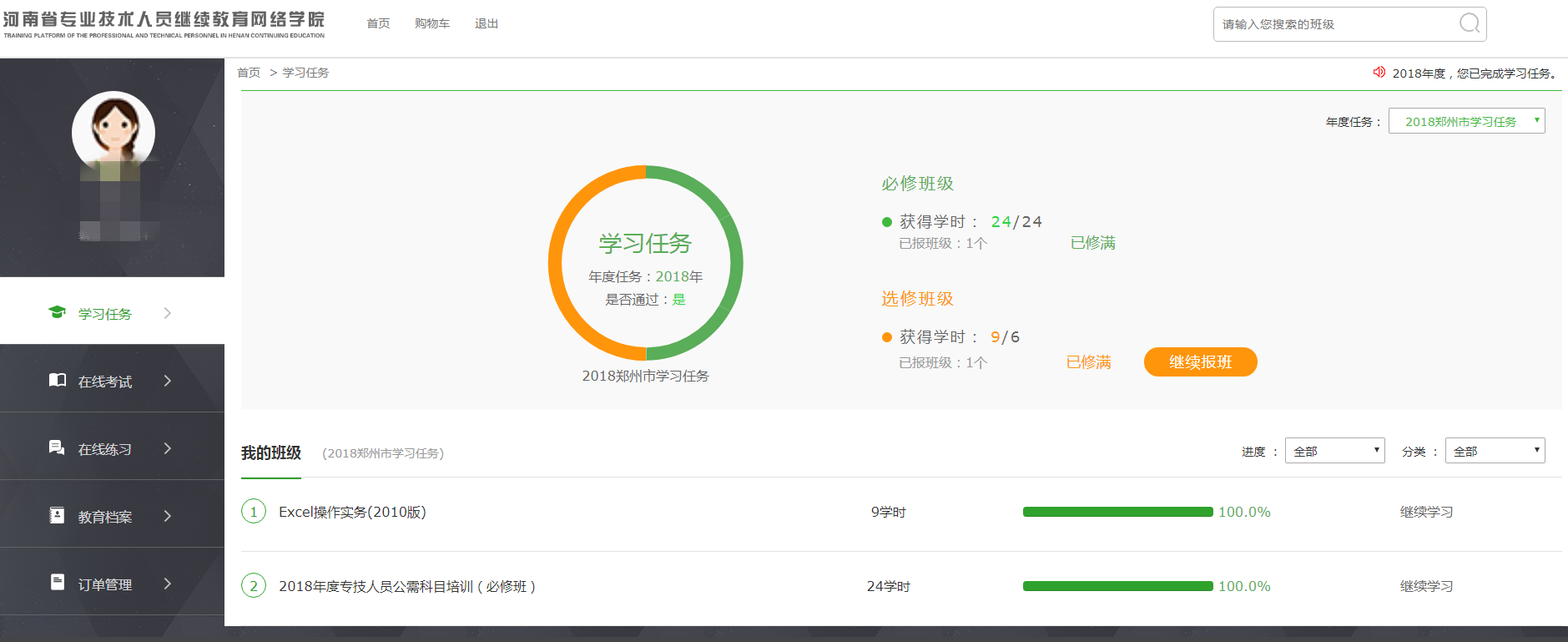
Task: Click the document icon for 订单管理
Action: tap(57, 583)
